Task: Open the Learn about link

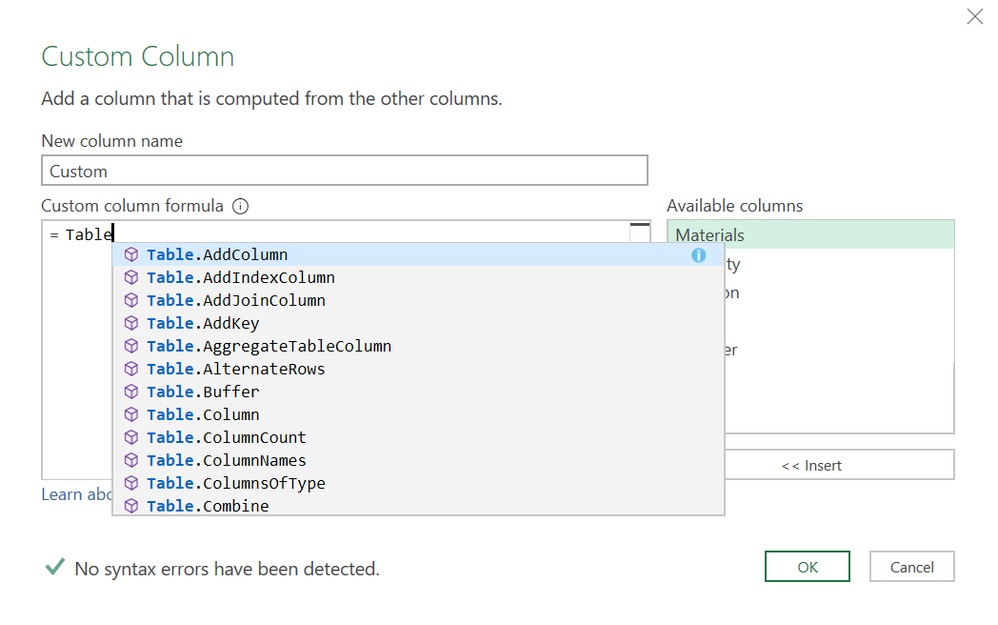Action: 76,495
